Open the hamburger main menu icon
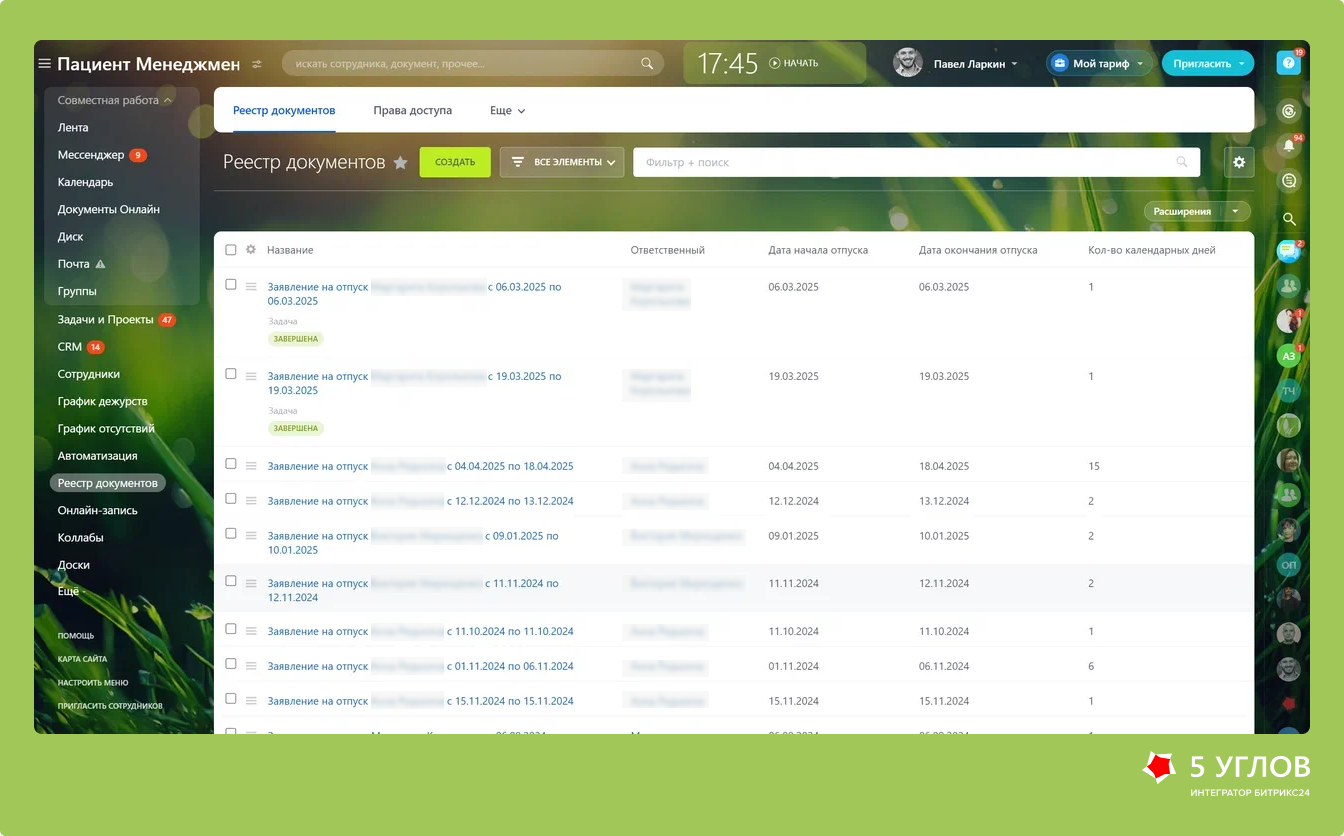 click(44, 63)
